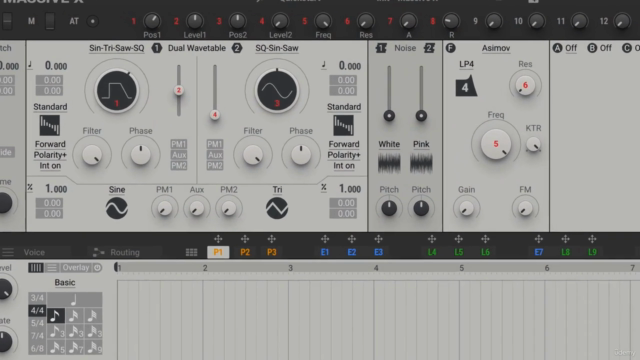Select the 3/4 time signature
The height and width of the screenshot is (360, 640).
point(37,298)
